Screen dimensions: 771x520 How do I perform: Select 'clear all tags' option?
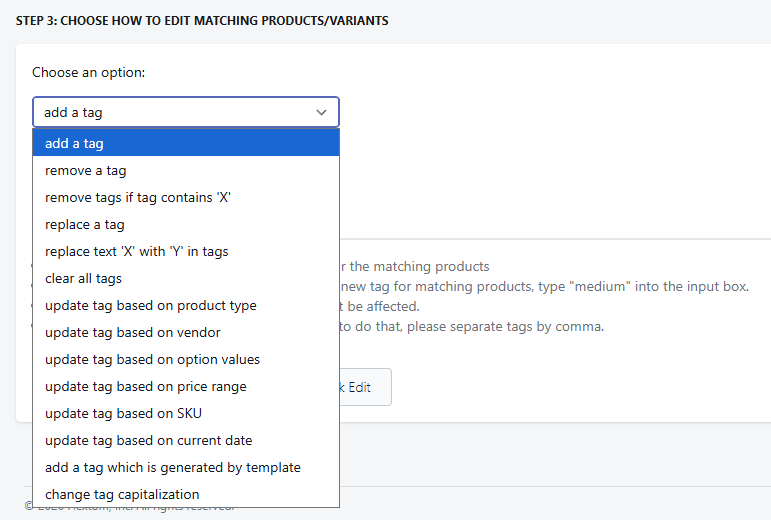tap(186, 279)
